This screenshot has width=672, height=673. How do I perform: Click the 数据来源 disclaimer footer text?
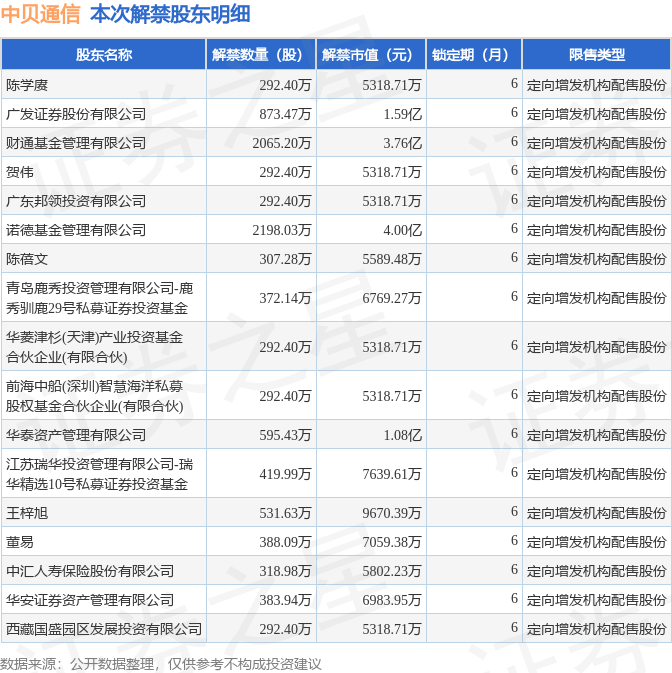(x=160, y=664)
